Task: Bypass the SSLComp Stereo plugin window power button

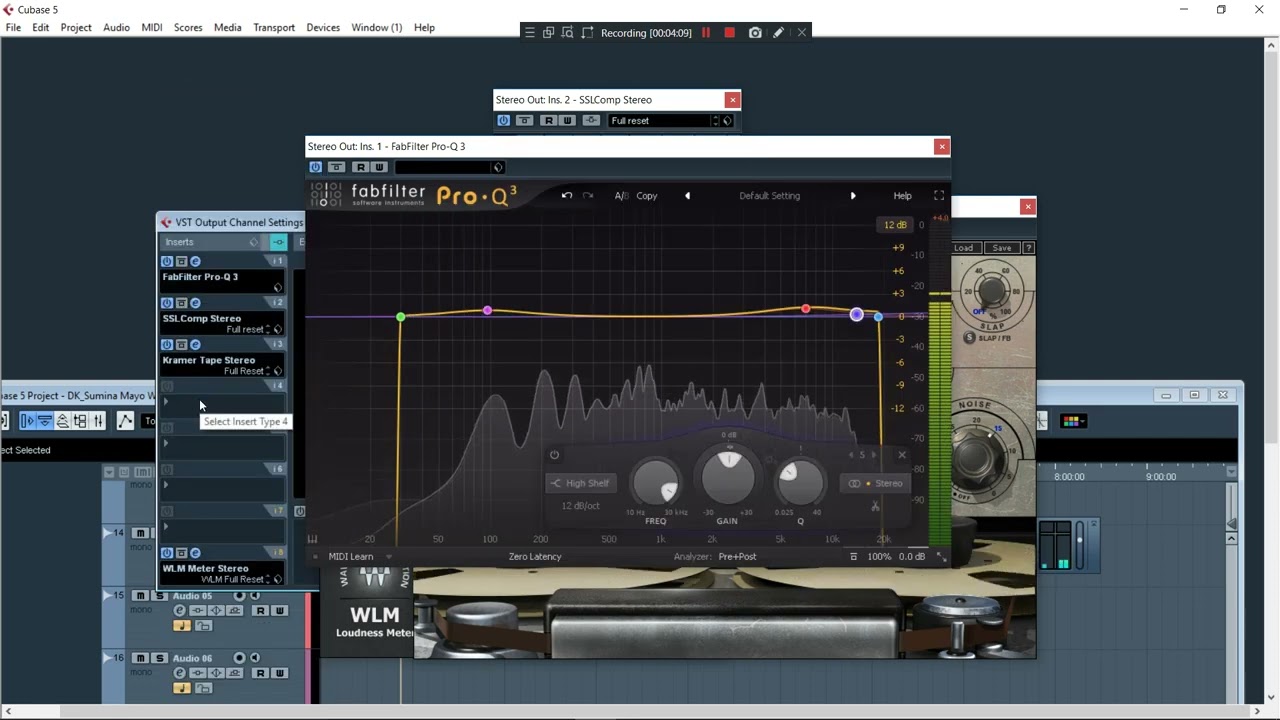Action: (x=504, y=120)
